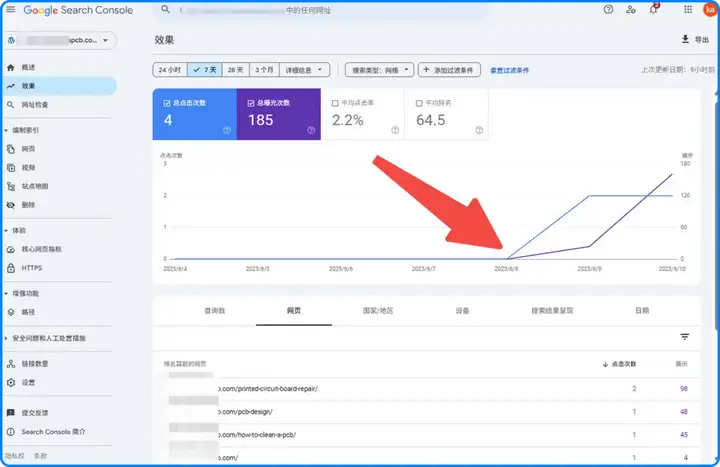Expand 安全问题和人工处置措施 section

click(x=6, y=338)
